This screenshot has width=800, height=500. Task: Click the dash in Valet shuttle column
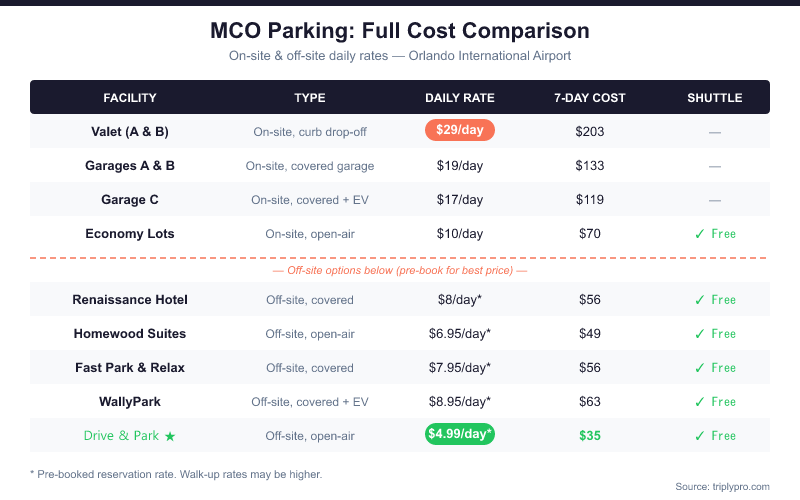pyautogui.click(x=714, y=133)
